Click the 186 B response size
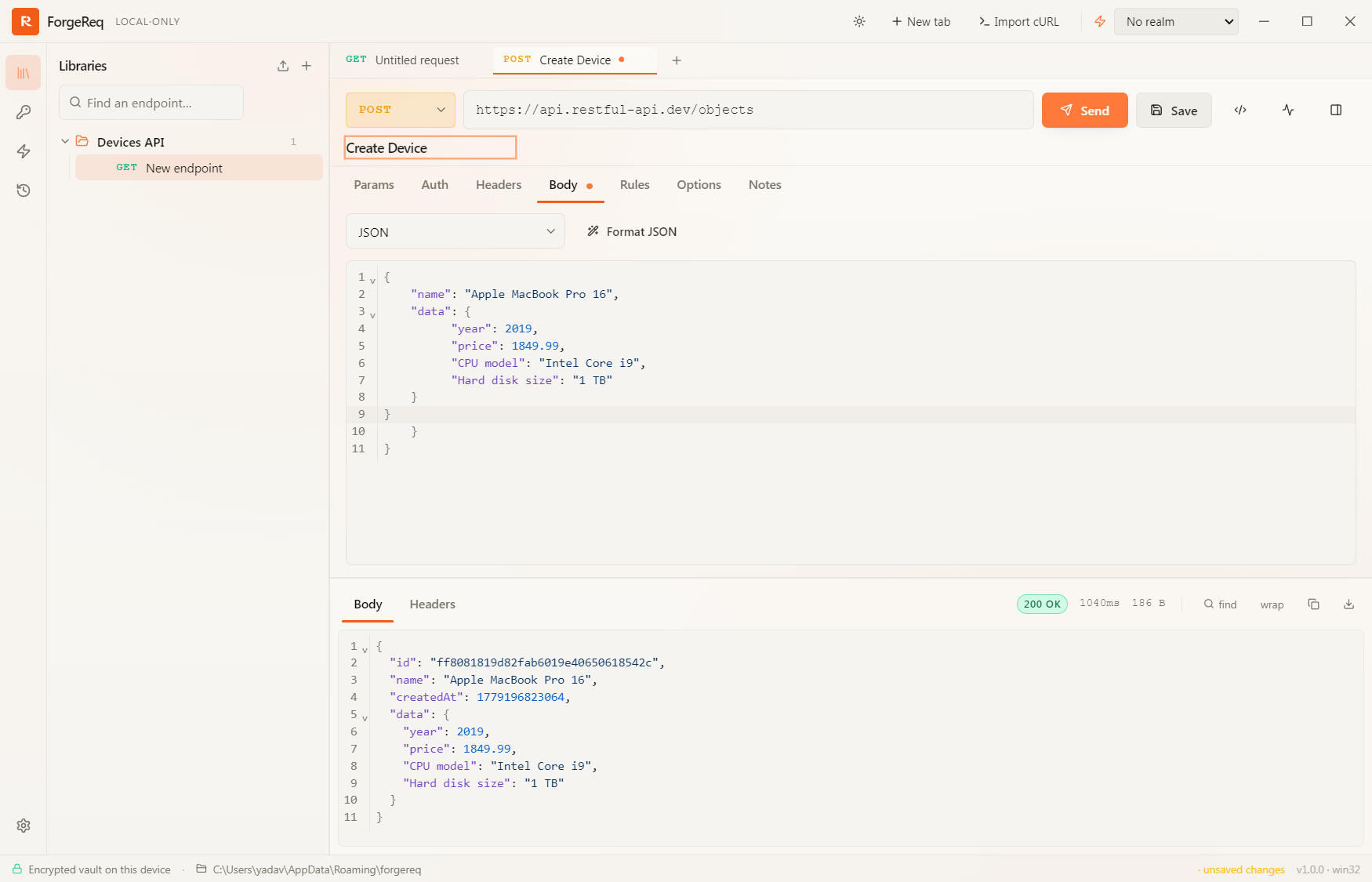This screenshot has height=882, width=1372. (x=1149, y=603)
